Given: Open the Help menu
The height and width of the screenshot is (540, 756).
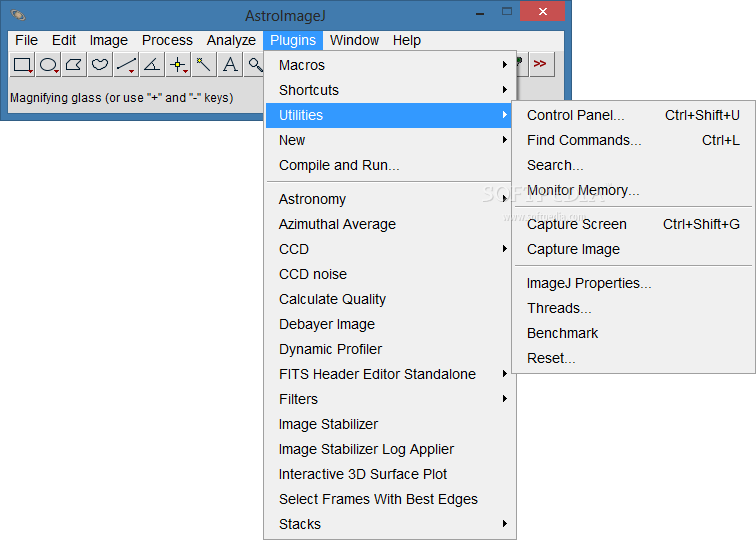Looking at the screenshot, I should click(406, 40).
